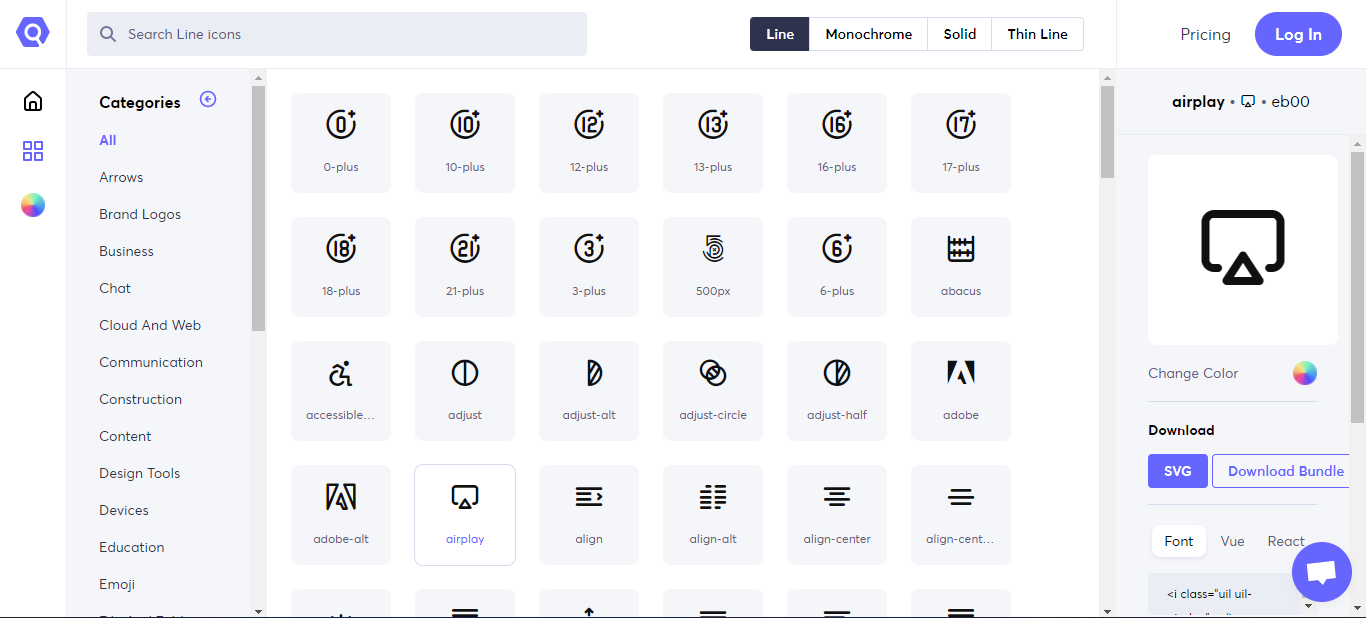Open the color wheel in left sidebar
This screenshot has width=1366, height=618.
[x=33, y=205]
